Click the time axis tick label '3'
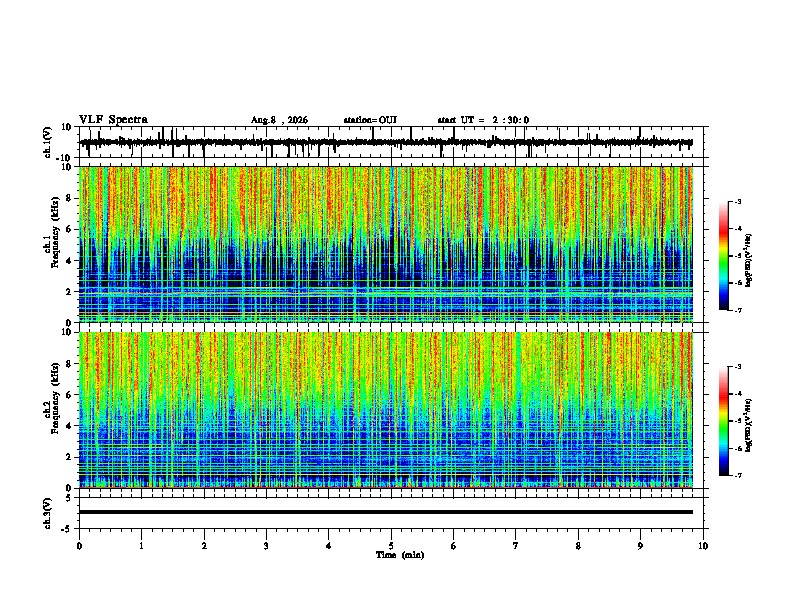The height and width of the screenshot is (612, 792). pos(266,546)
